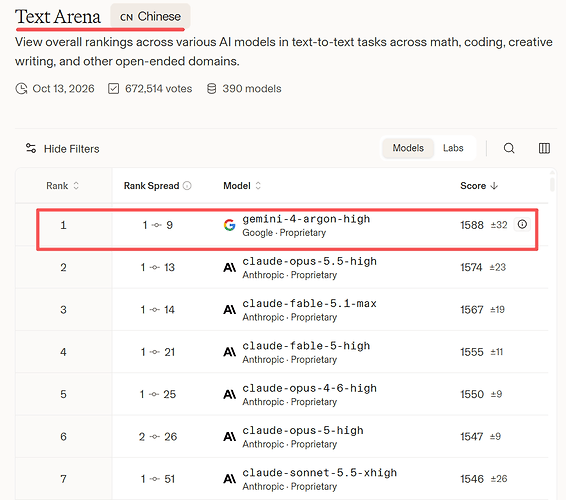Screen dimensions: 566x500
Task: Click the Hide Filters sliders icon
Action: pos(31,148)
